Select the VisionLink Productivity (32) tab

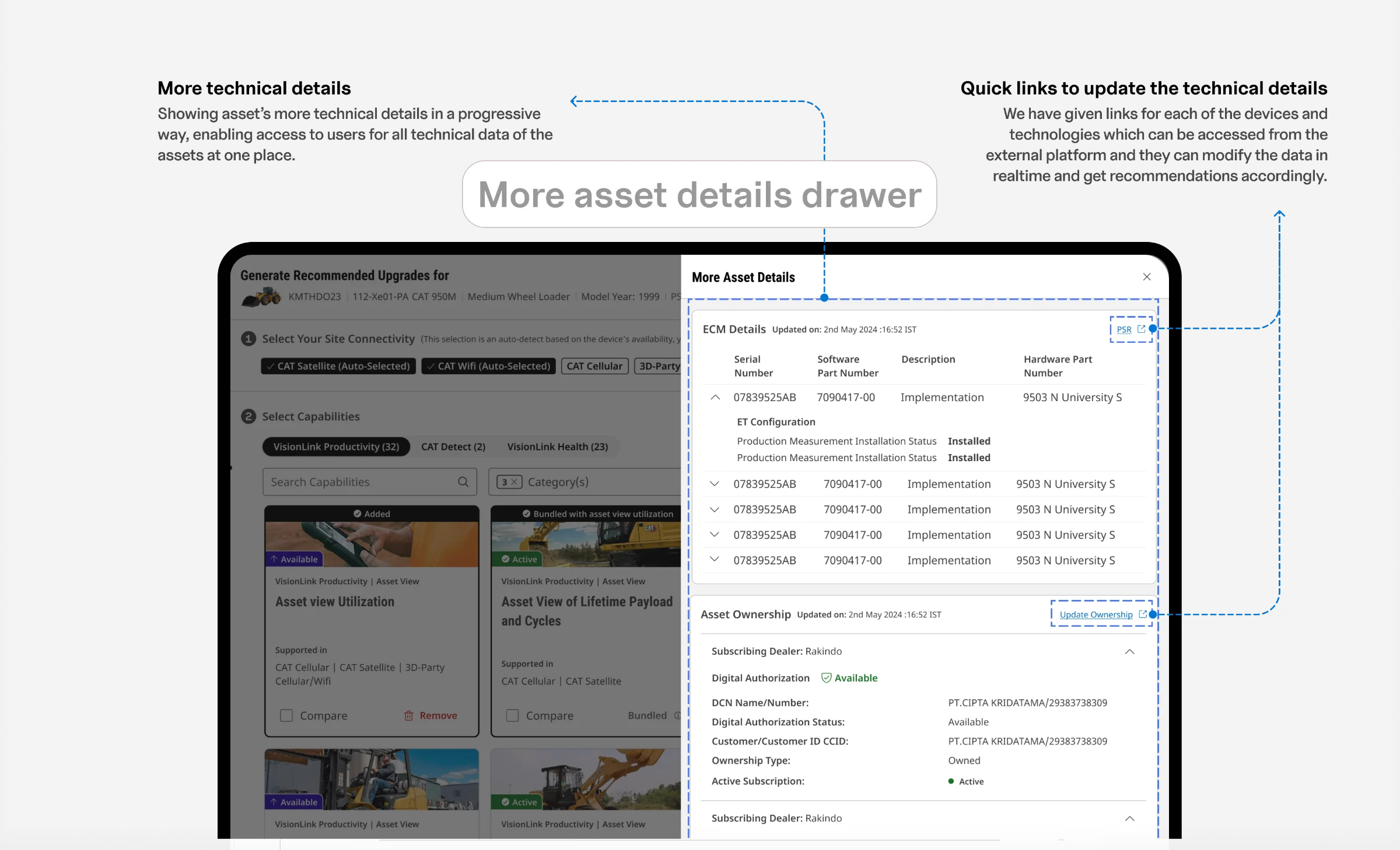(x=336, y=447)
